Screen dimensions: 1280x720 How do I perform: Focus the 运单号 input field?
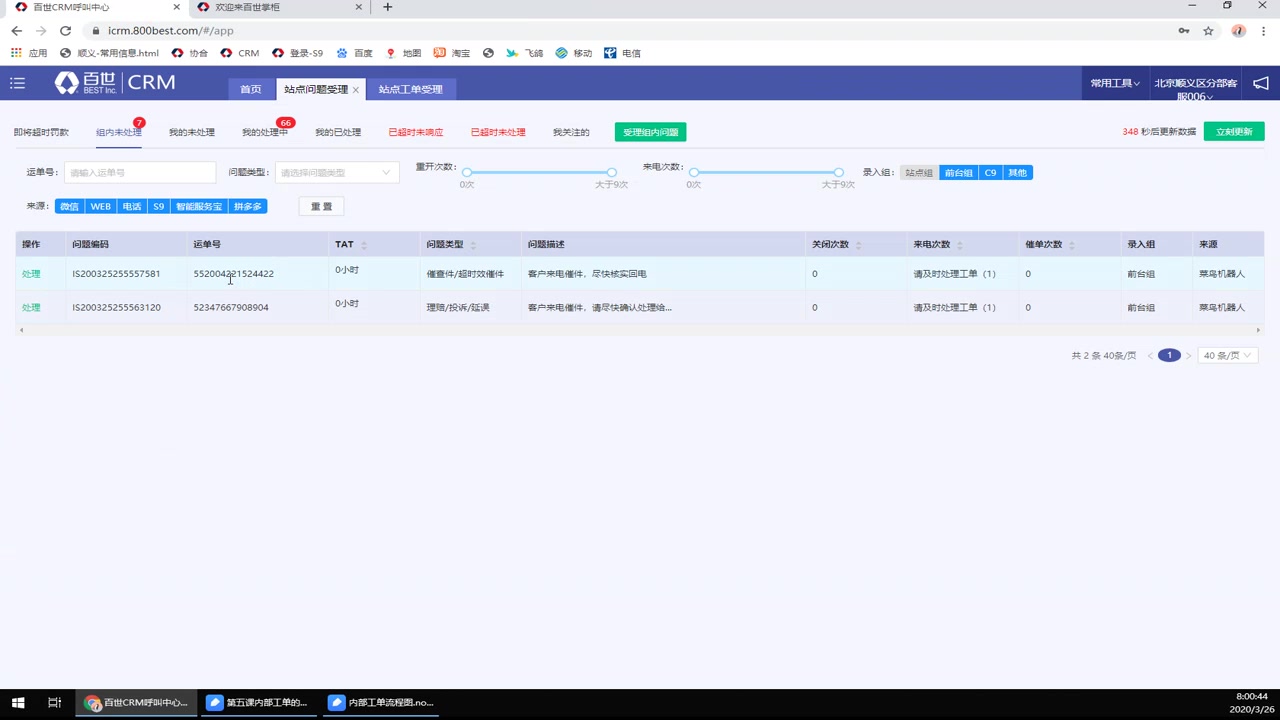(x=140, y=173)
